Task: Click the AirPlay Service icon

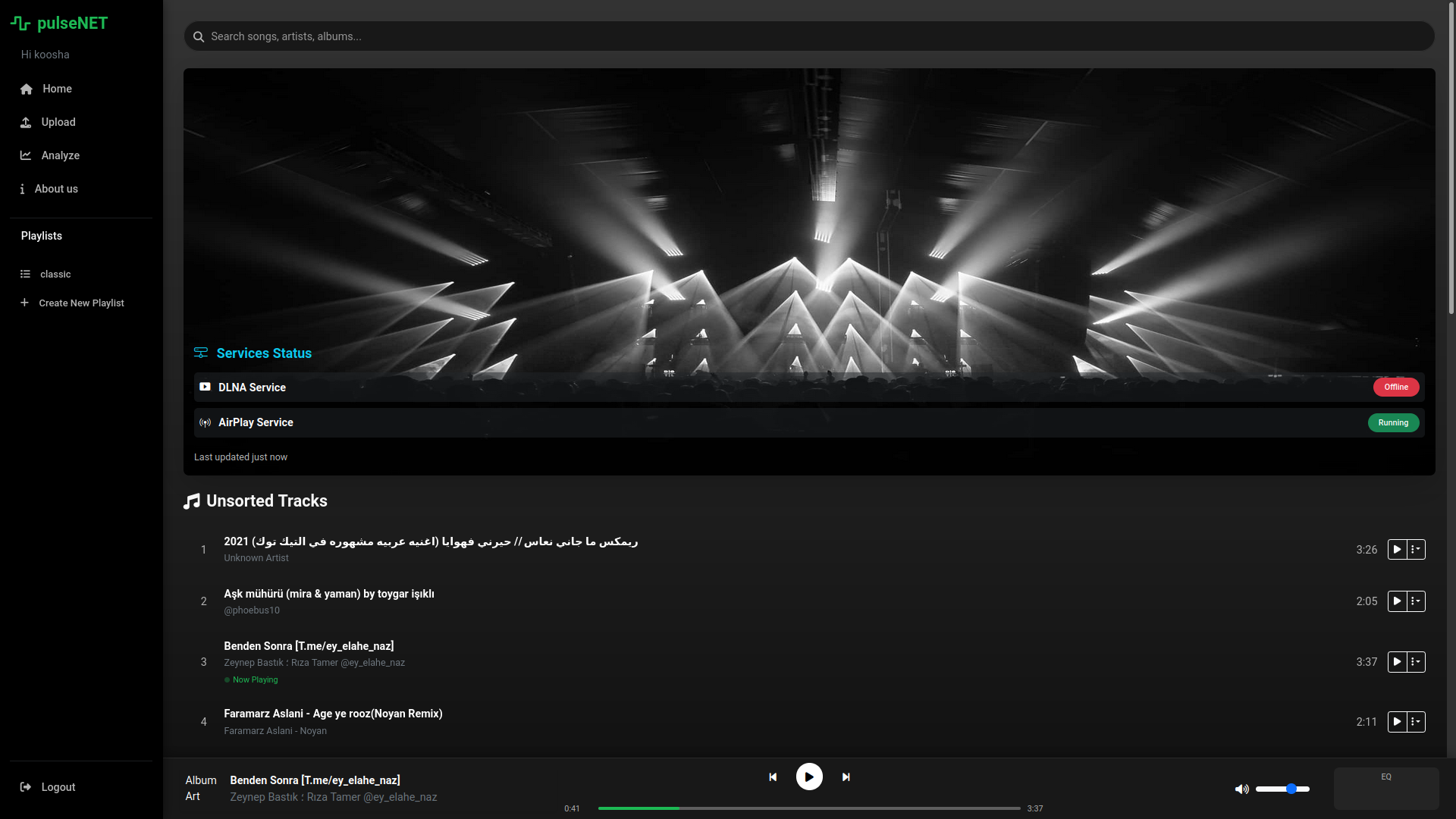Action: pos(205,422)
